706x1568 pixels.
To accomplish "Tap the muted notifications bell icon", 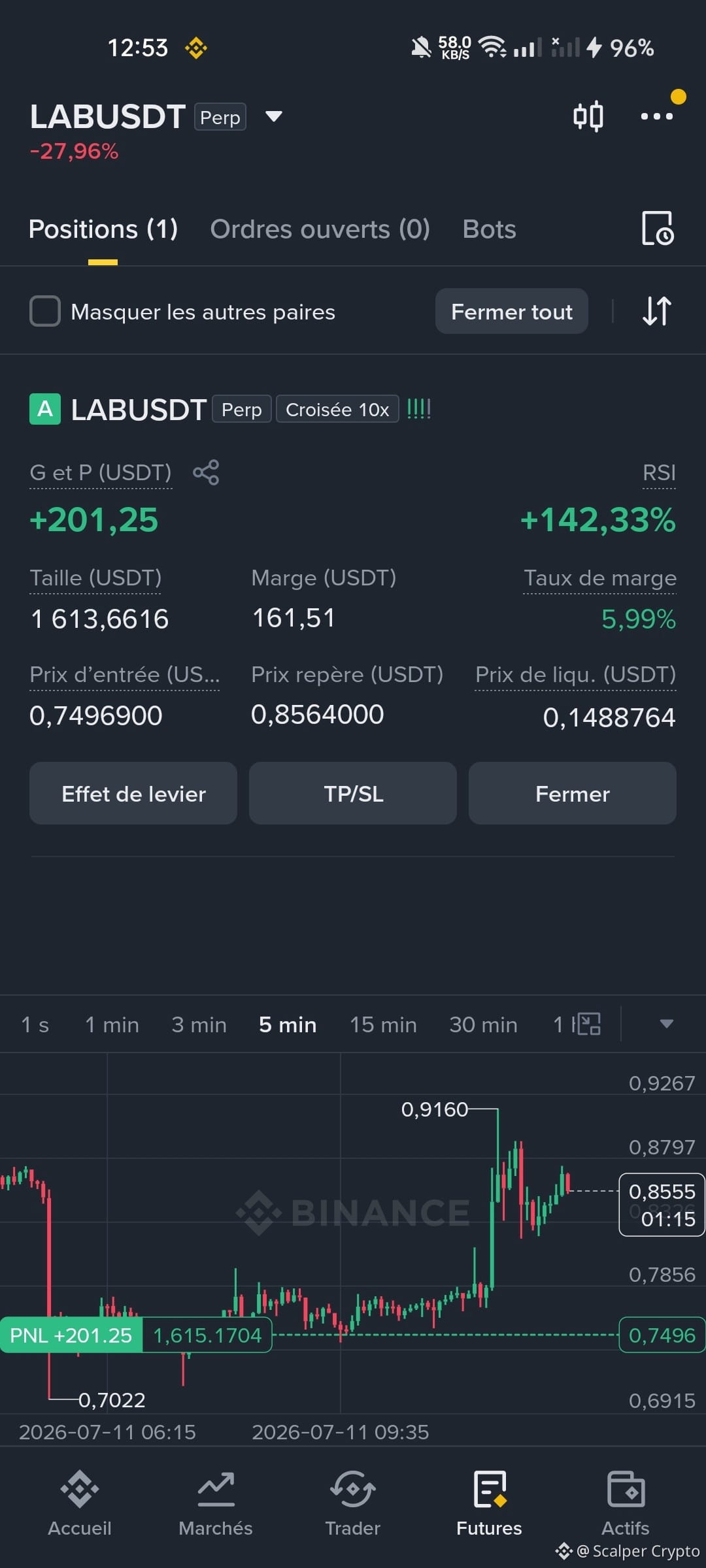I will [x=421, y=48].
